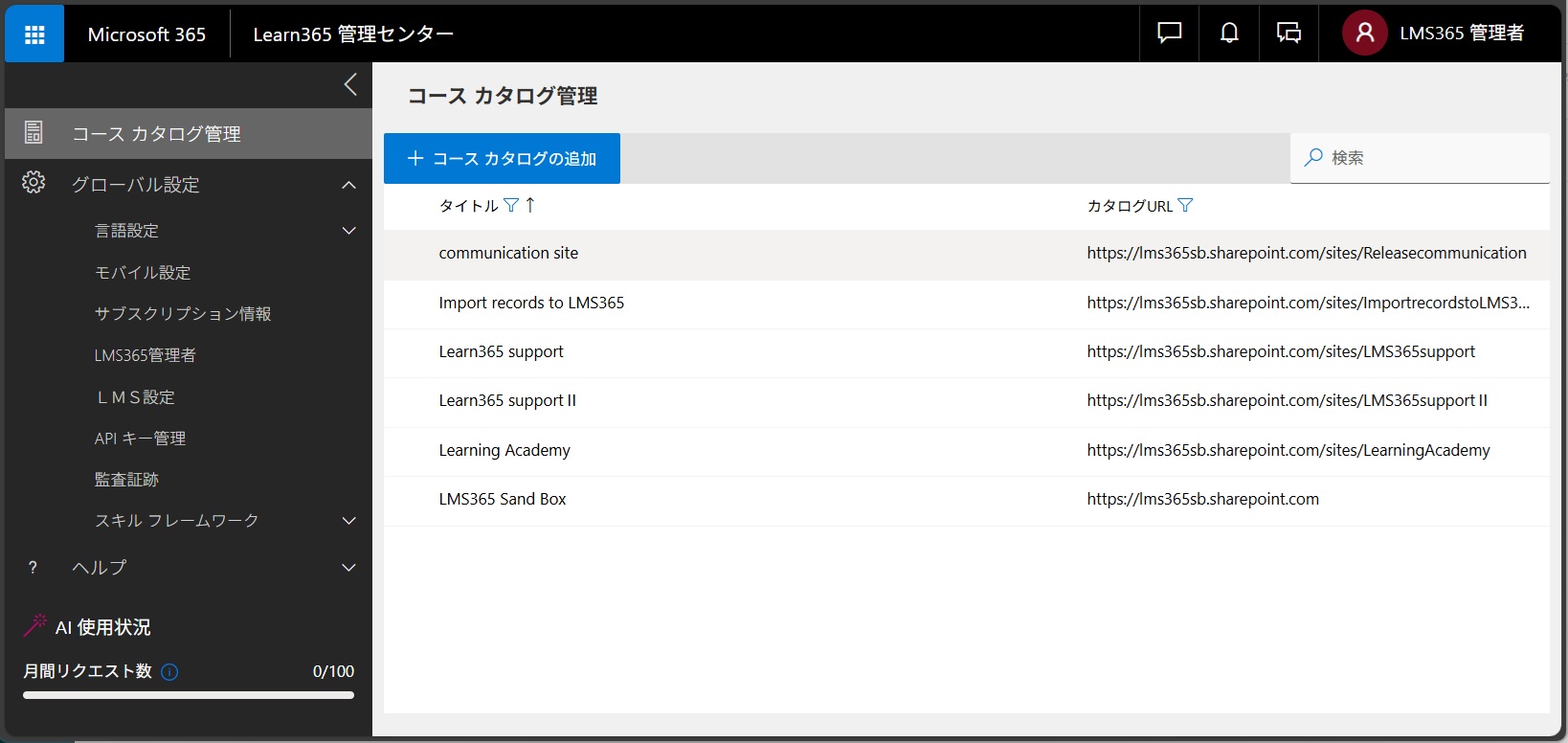Expand スキル フレームワーク submenu chevron
The image size is (1568, 743).
(x=348, y=521)
